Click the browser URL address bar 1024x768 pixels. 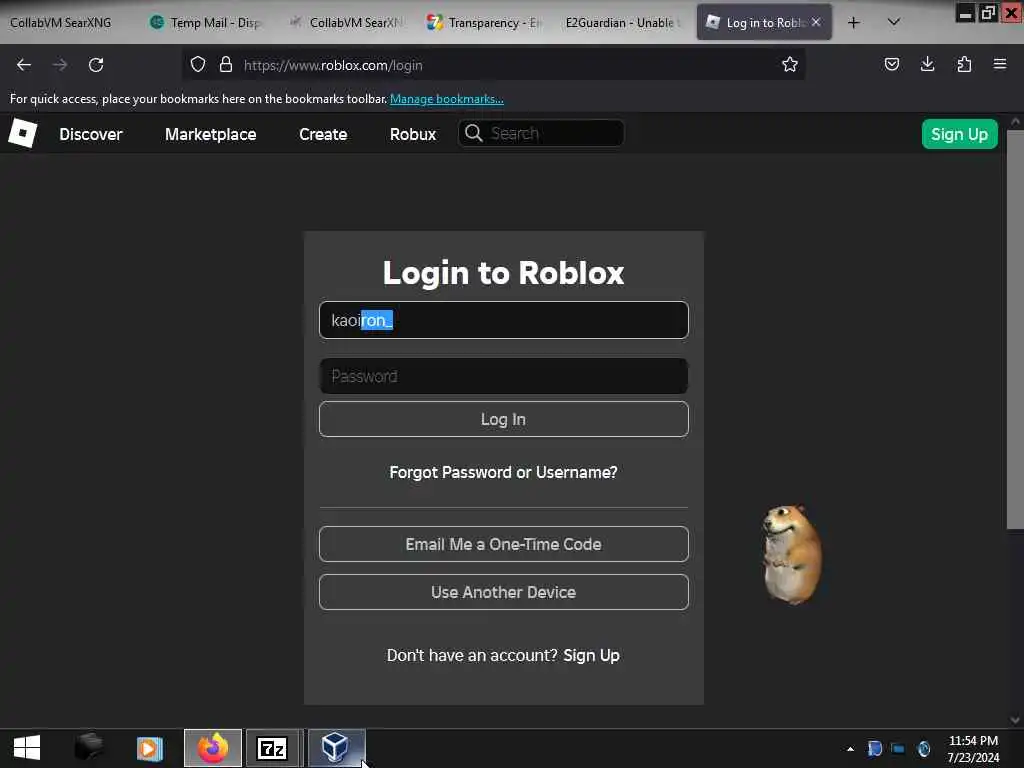493,65
